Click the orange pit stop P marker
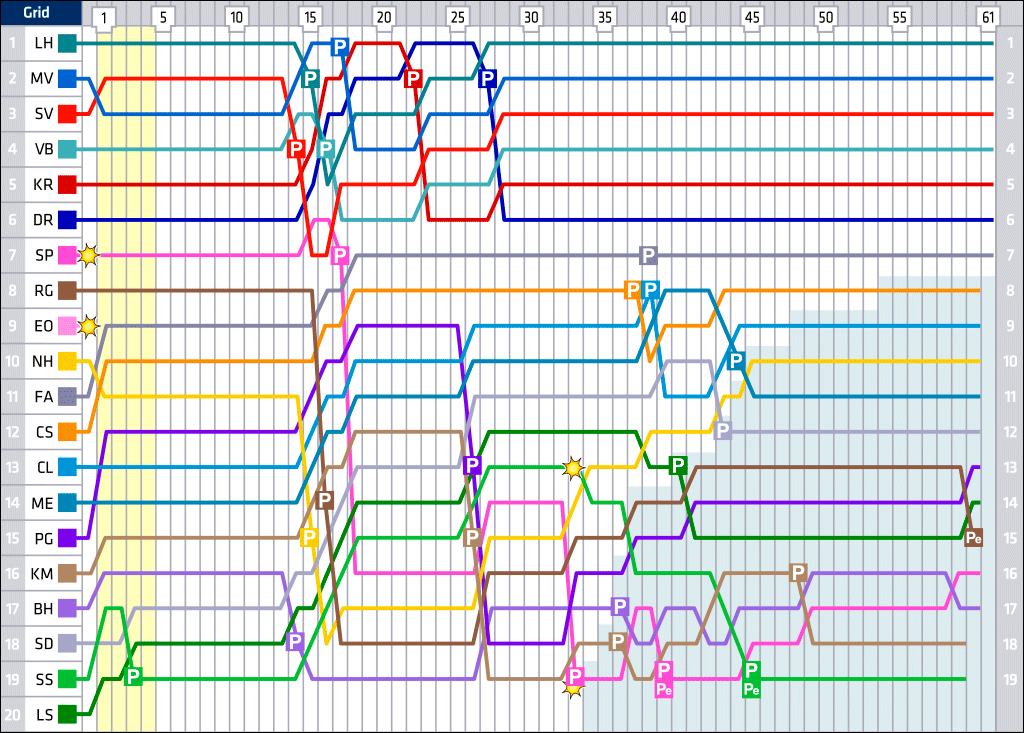This screenshot has width=1024, height=733. tap(632, 290)
